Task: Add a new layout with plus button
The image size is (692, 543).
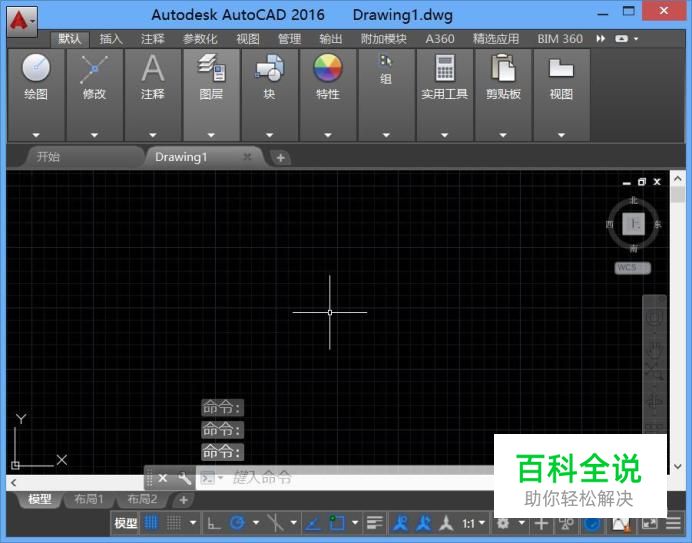Action: pyautogui.click(x=183, y=500)
